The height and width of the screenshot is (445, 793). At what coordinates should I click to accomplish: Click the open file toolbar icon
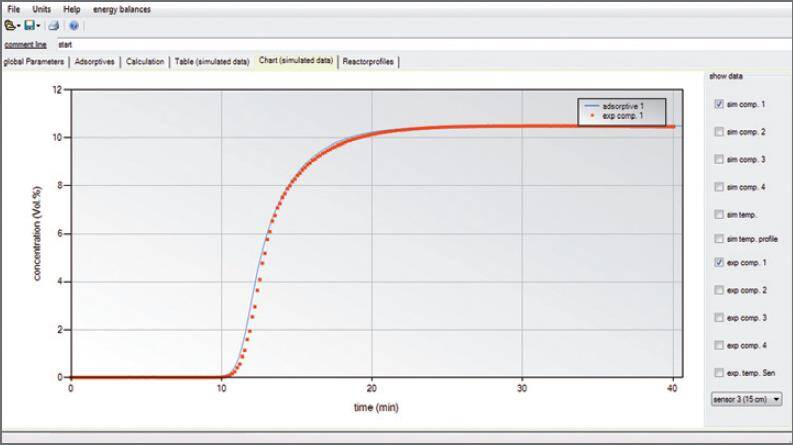(x=8, y=25)
